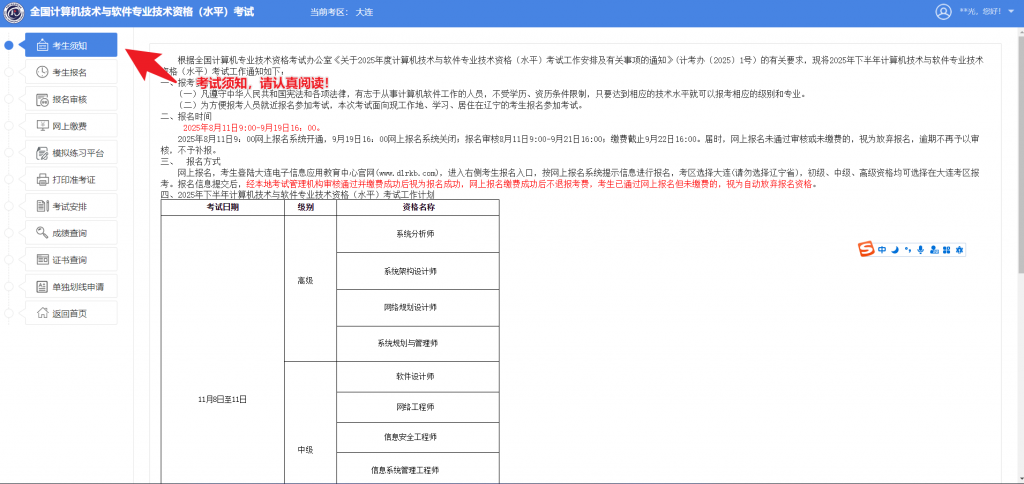
Task: Click the house icon 返回首页
Action: point(42,313)
